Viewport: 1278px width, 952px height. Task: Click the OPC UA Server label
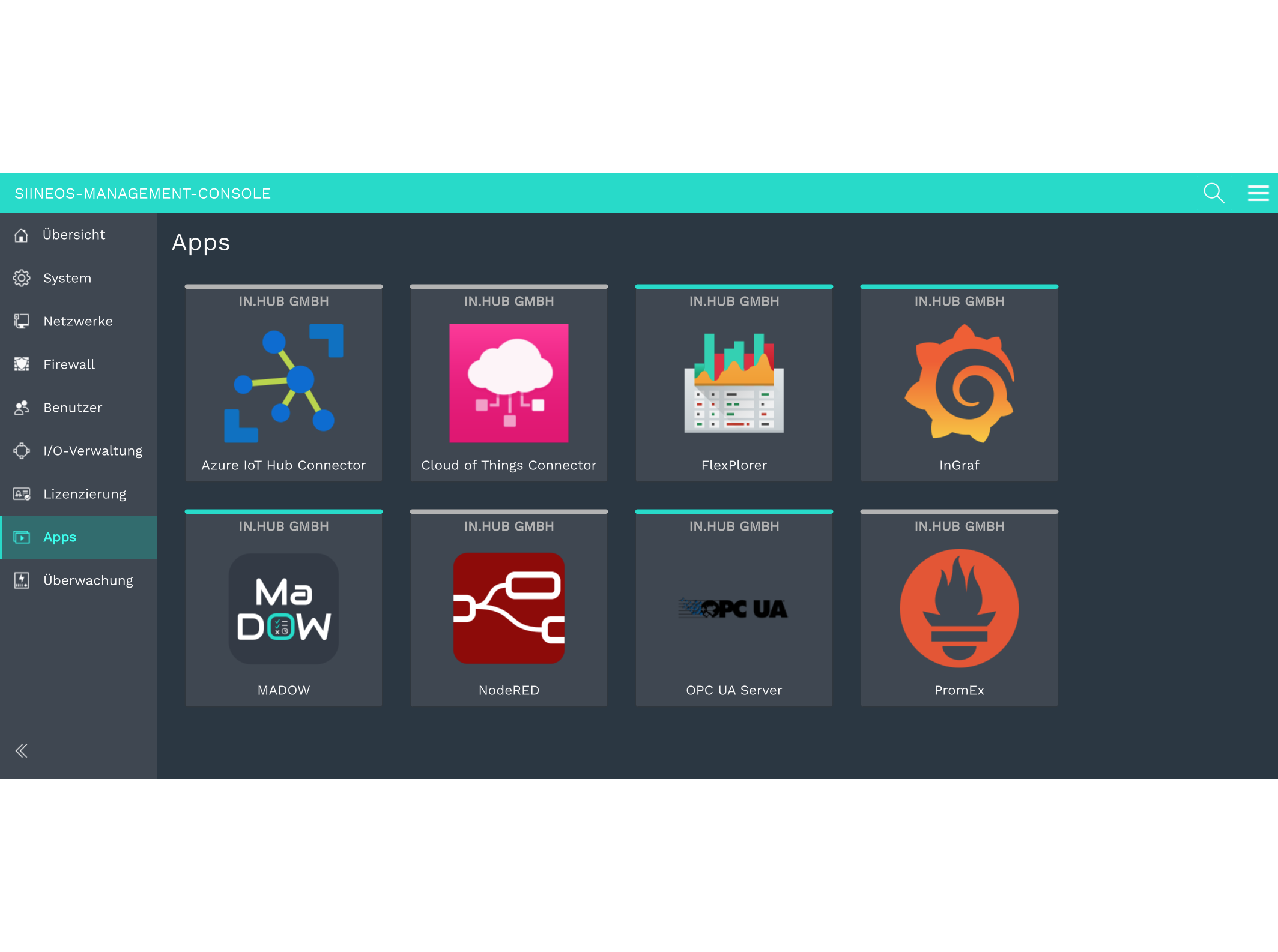click(x=734, y=690)
